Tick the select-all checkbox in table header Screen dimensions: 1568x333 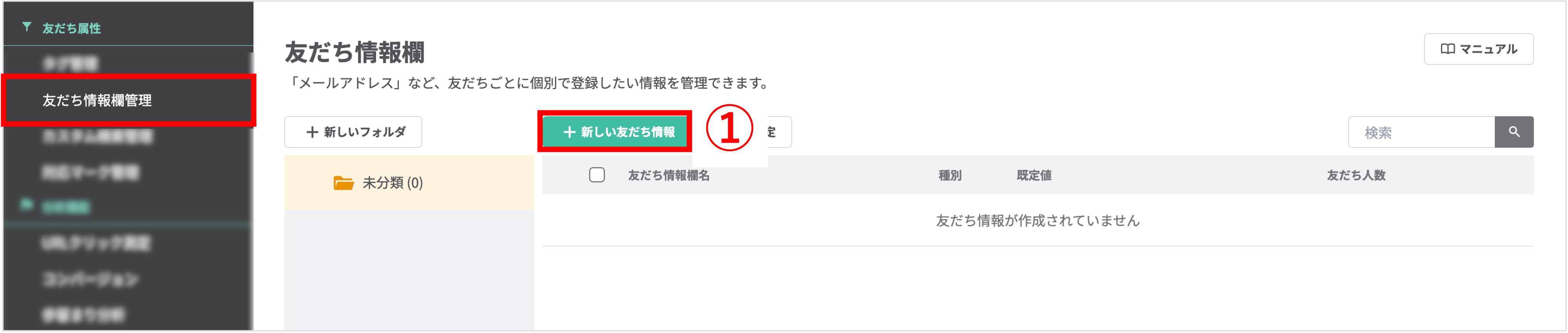pos(597,175)
